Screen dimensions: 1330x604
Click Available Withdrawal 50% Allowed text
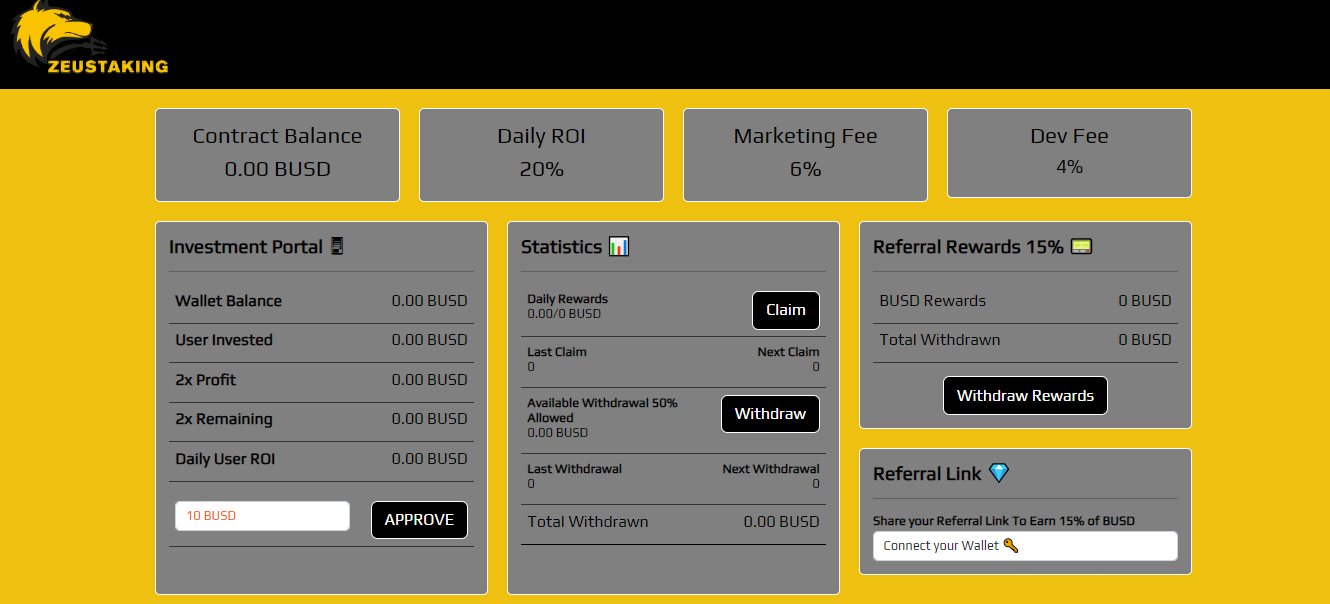tap(602, 410)
